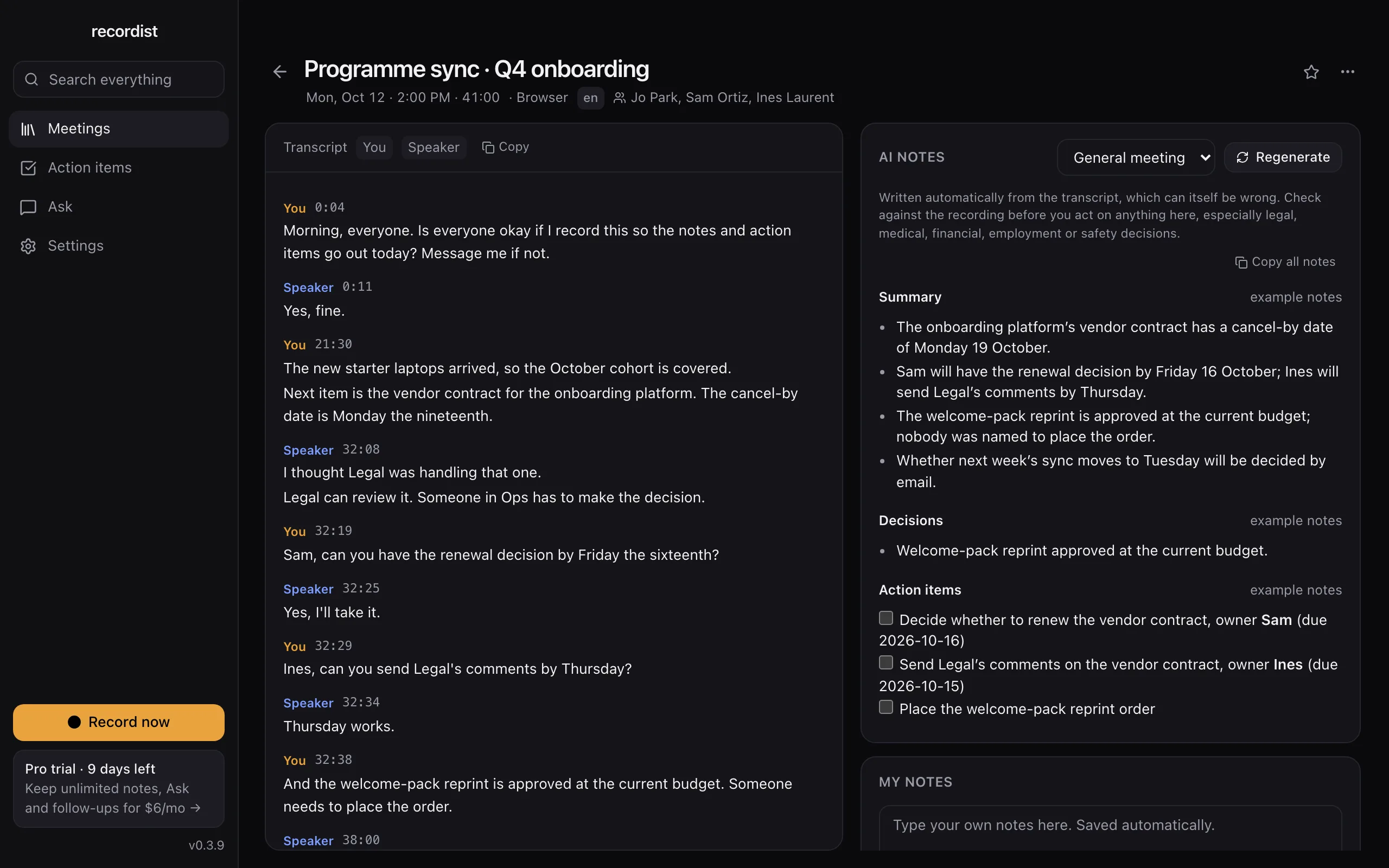Viewport: 1389px width, 868px height.
Task: Click the Ask chat bubble icon
Action: [x=28, y=207]
